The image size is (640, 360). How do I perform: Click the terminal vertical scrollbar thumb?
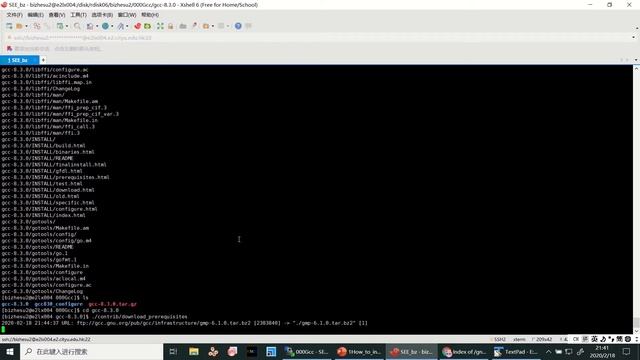pos(636,322)
